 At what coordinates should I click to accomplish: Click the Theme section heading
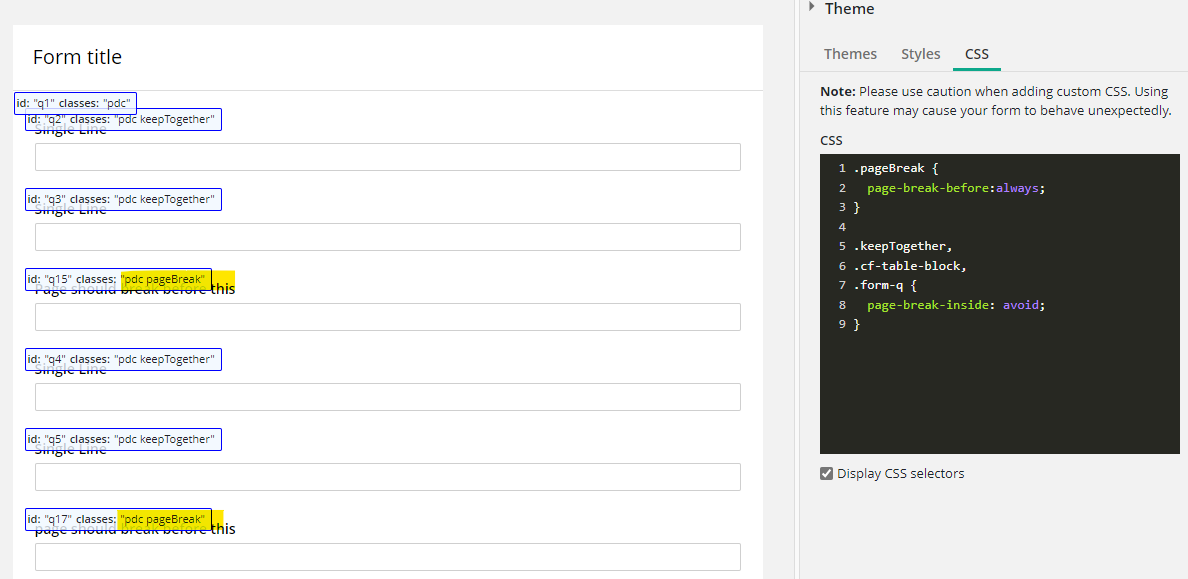[849, 8]
